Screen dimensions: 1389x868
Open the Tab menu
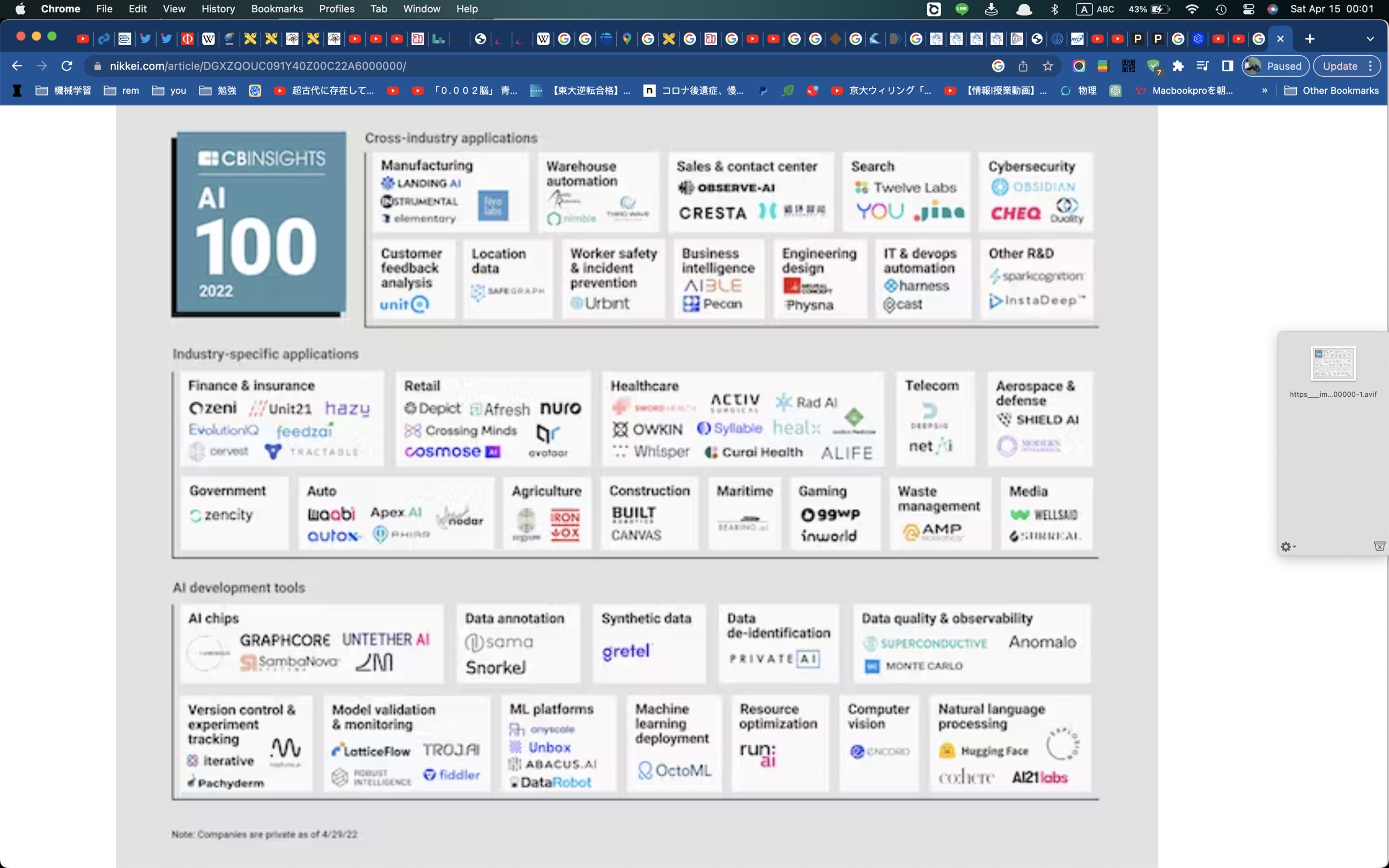click(x=379, y=9)
